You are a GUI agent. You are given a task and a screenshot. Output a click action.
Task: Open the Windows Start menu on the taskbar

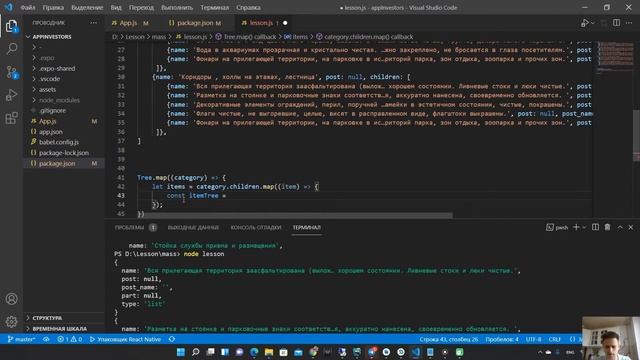(180, 352)
